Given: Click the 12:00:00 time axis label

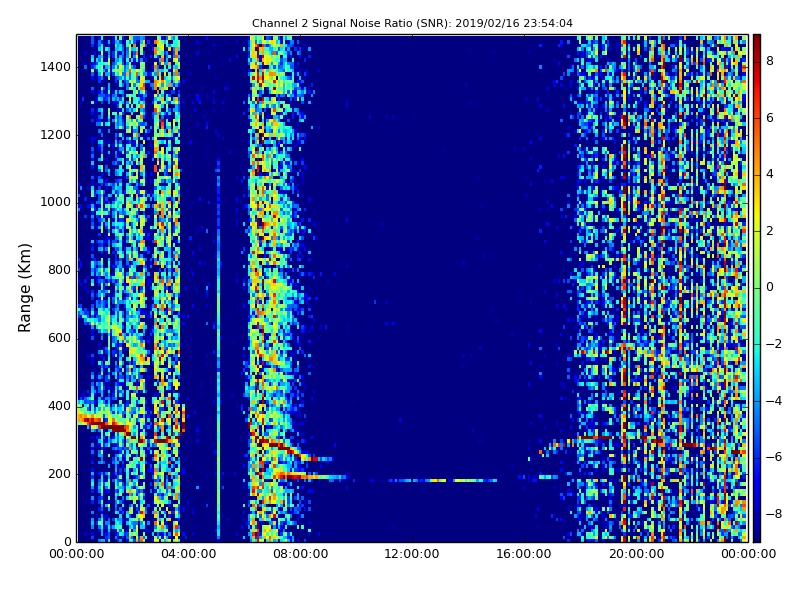Looking at the screenshot, I should coord(412,554).
